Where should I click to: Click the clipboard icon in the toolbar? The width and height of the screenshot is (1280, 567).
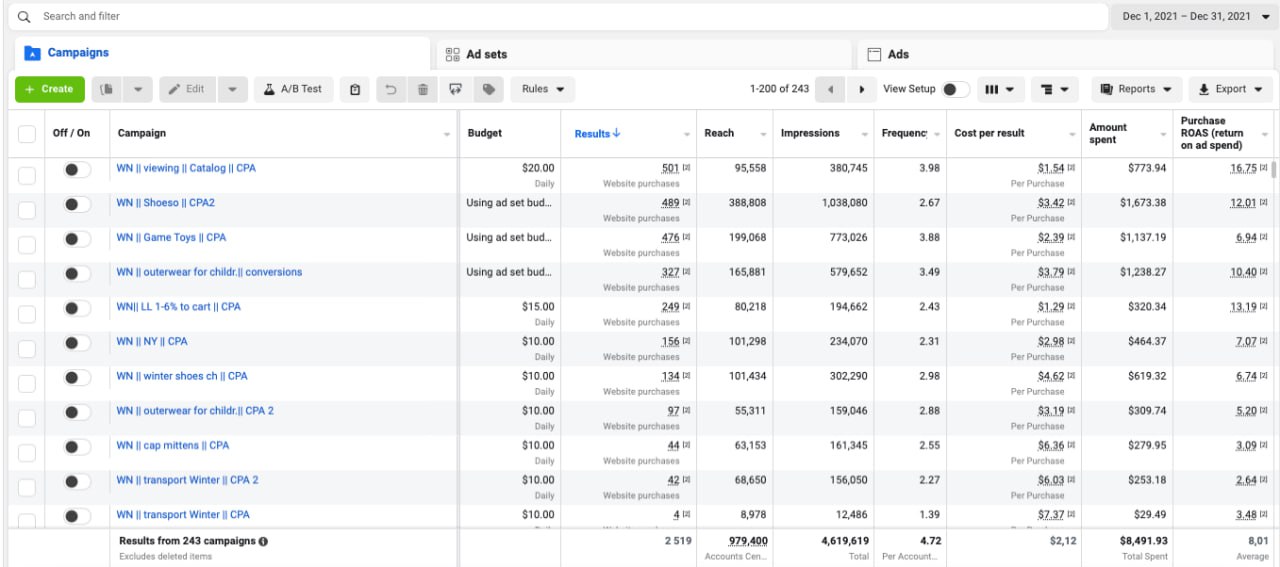click(355, 89)
